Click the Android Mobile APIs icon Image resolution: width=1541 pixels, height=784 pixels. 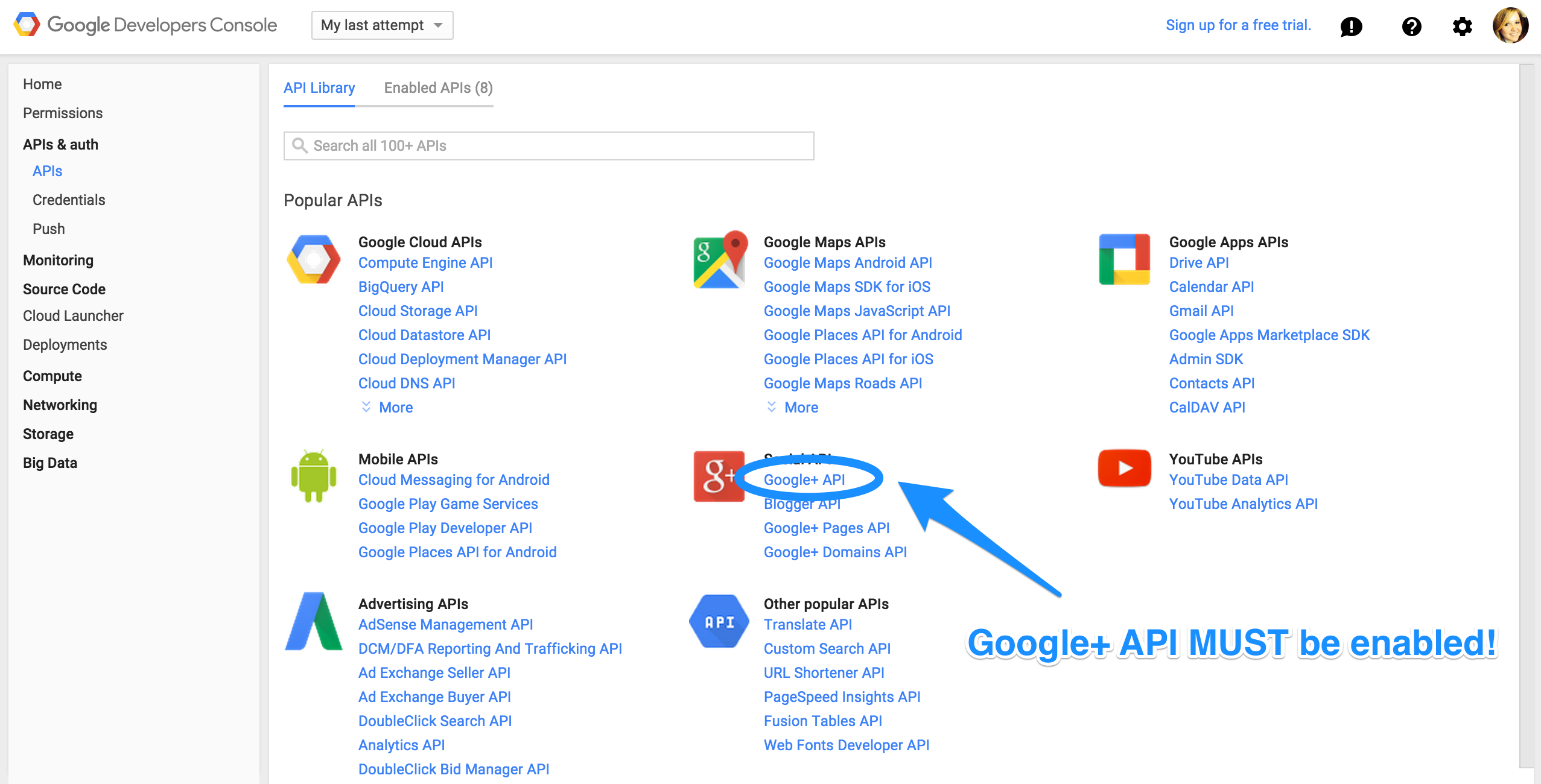click(314, 476)
